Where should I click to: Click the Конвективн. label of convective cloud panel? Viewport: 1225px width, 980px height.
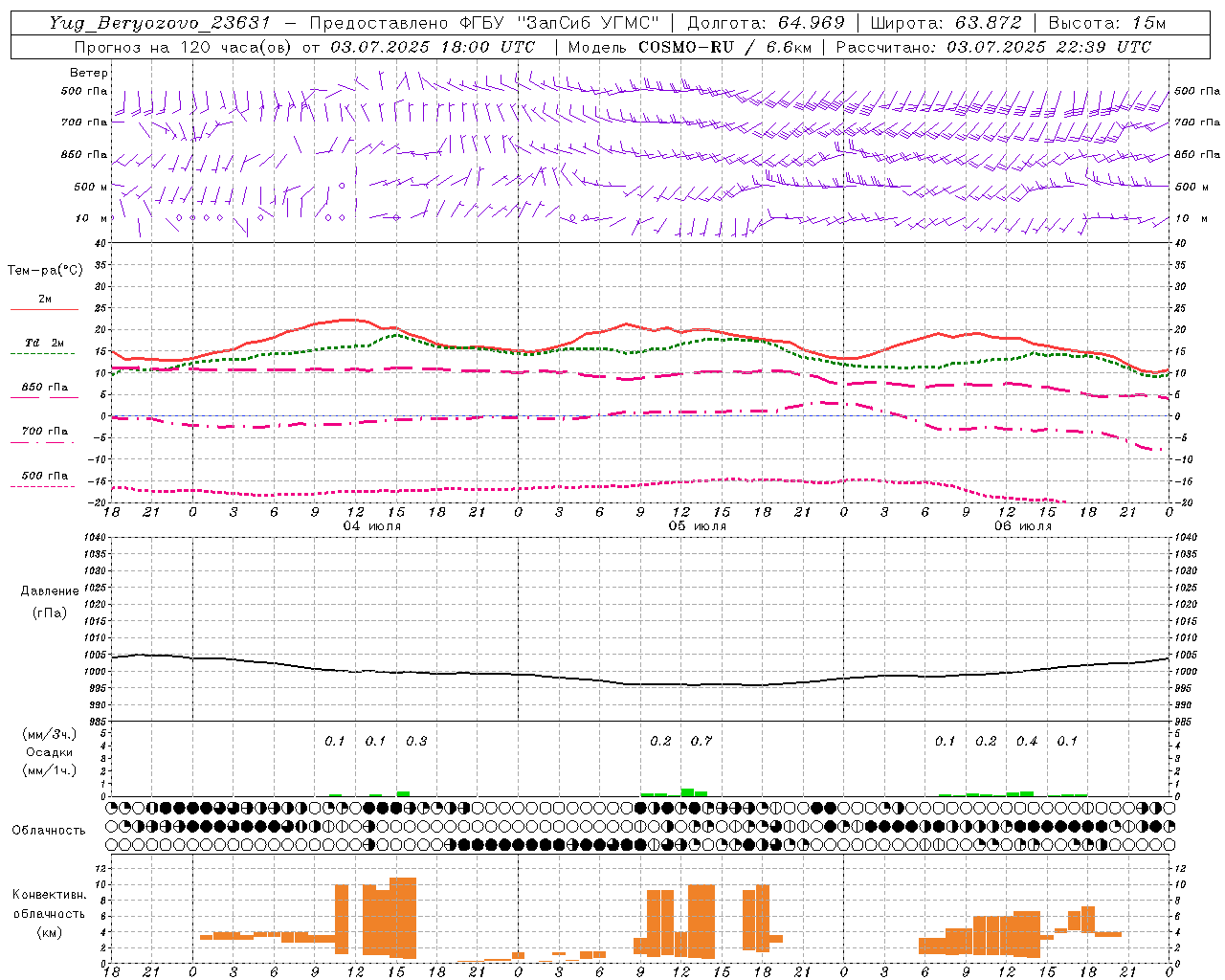[x=49, y=895]
